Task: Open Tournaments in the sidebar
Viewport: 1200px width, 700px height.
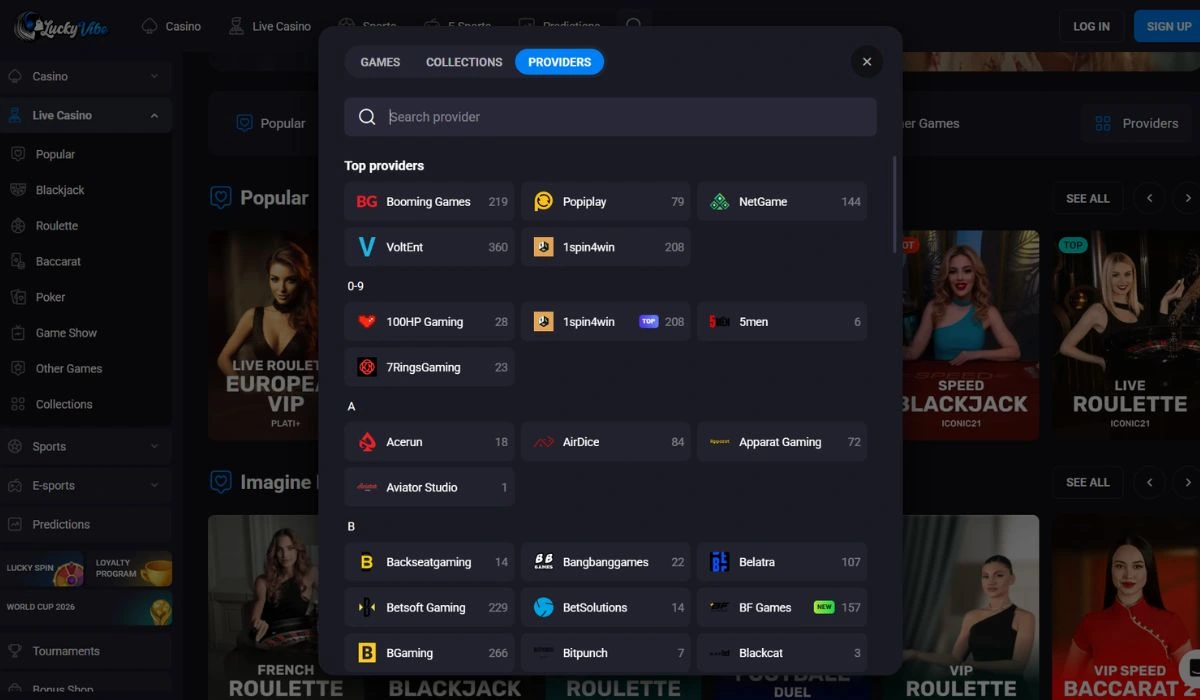Action: coord(85,651)
